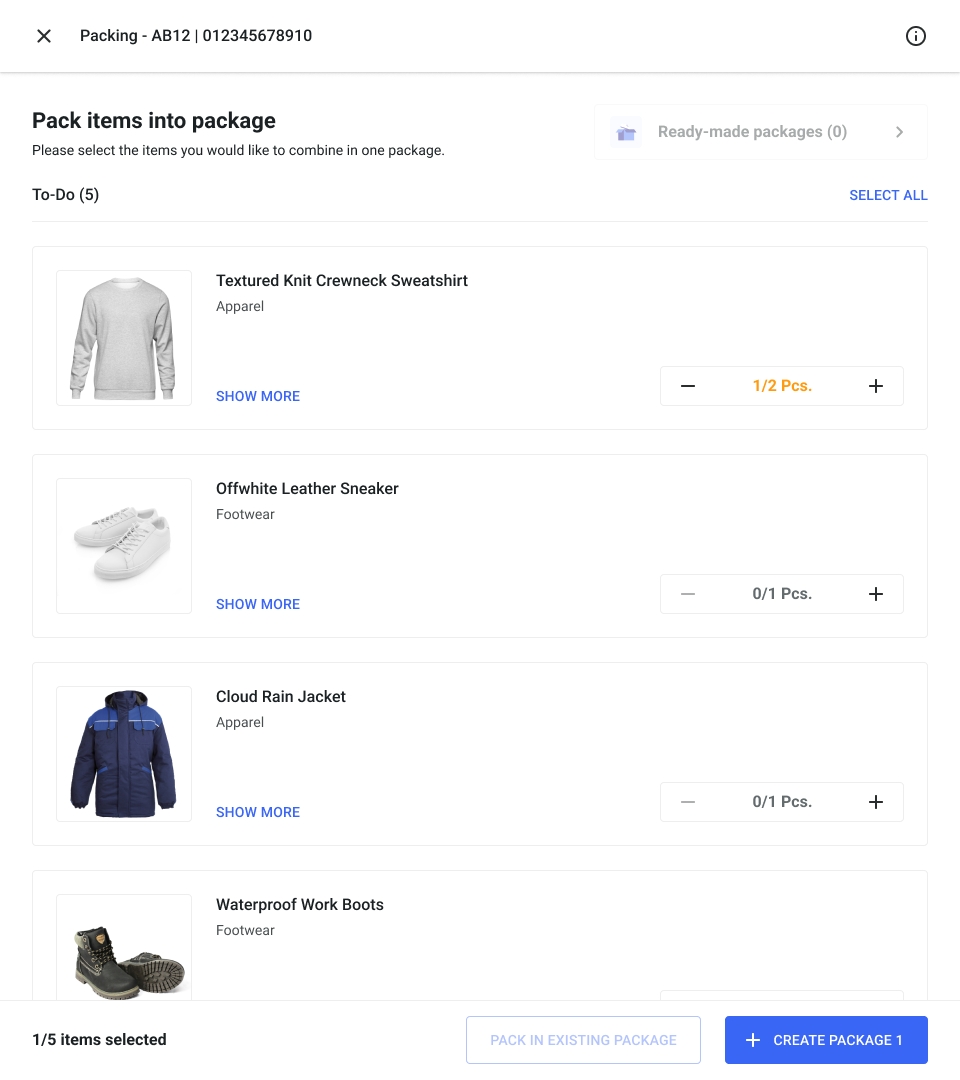Click the Ready-made packages box icon
The image size is (960, 1080).
pos(627,132)
